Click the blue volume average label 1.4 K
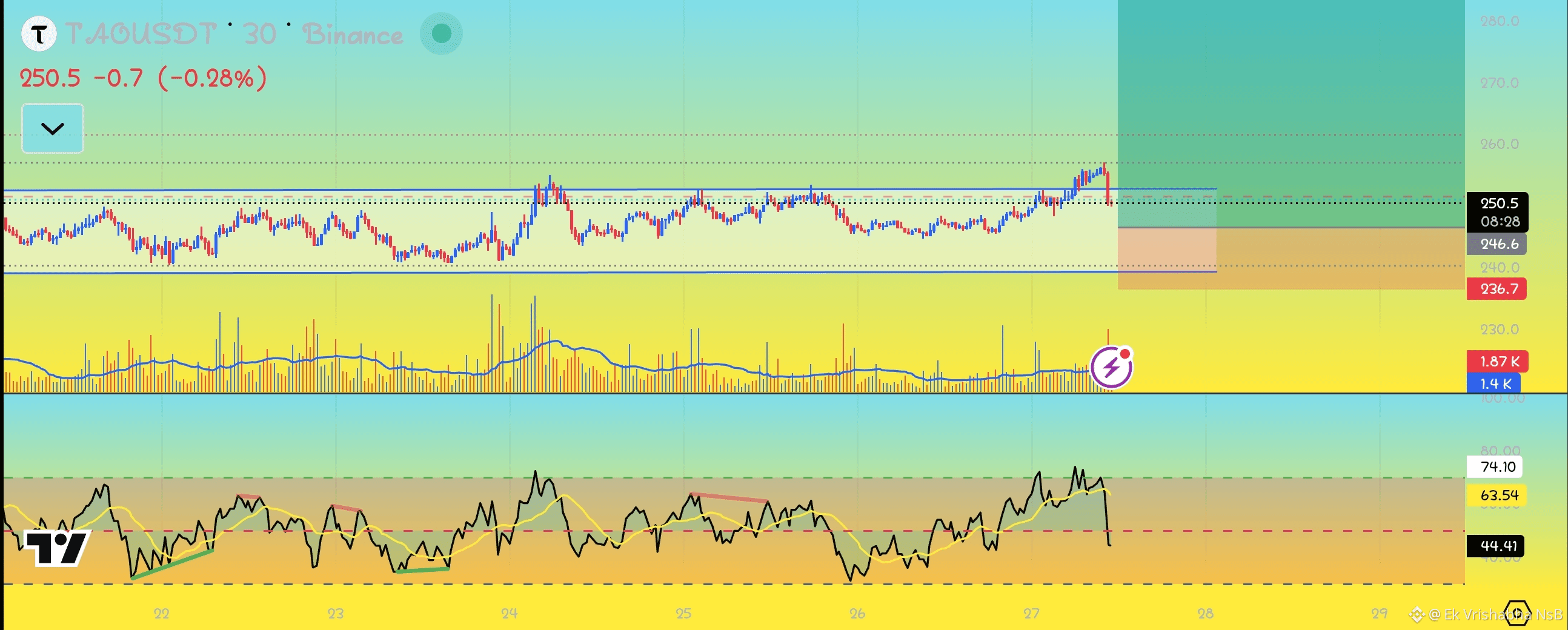This screenshot has height=630, width=1568. tap(1493, 383)
